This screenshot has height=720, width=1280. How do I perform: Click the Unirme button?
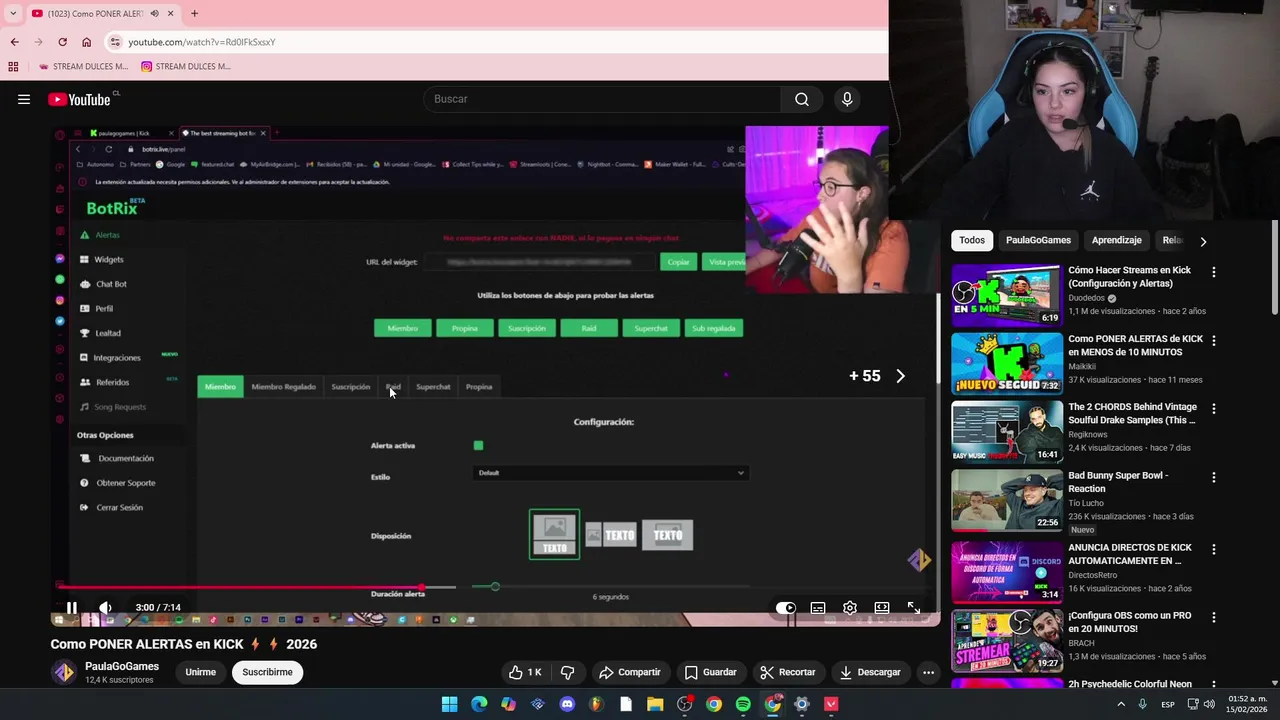tap(200, 672)
